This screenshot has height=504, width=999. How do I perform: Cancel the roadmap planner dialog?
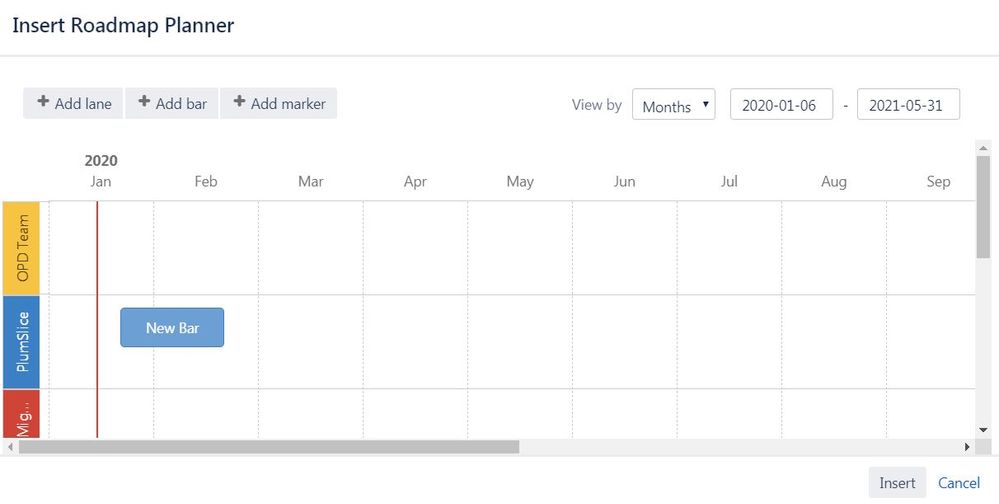[x=959, y=483]
